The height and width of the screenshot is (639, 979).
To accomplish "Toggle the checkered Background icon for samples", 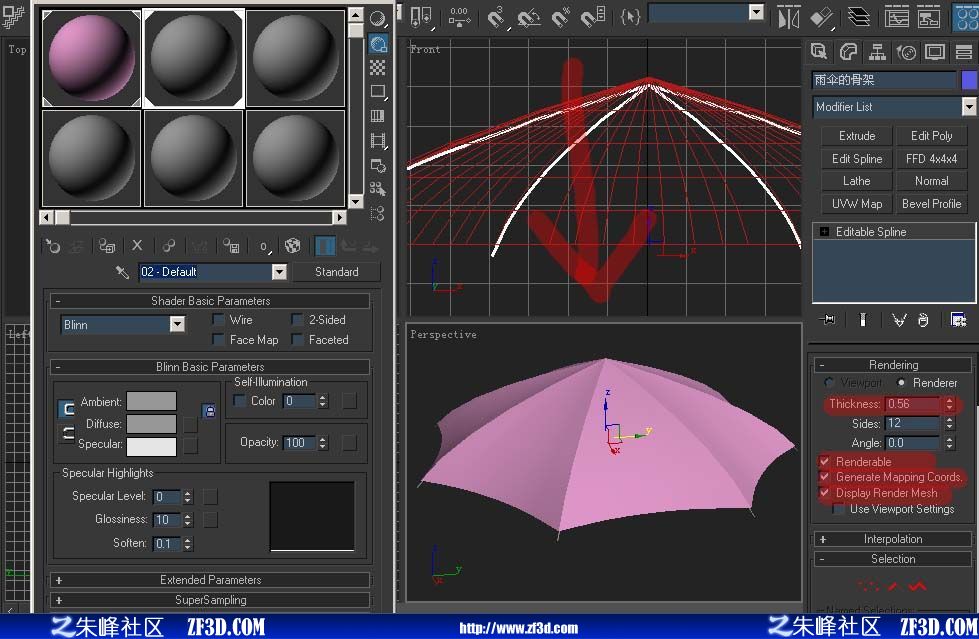I will [x=378, y=67].
